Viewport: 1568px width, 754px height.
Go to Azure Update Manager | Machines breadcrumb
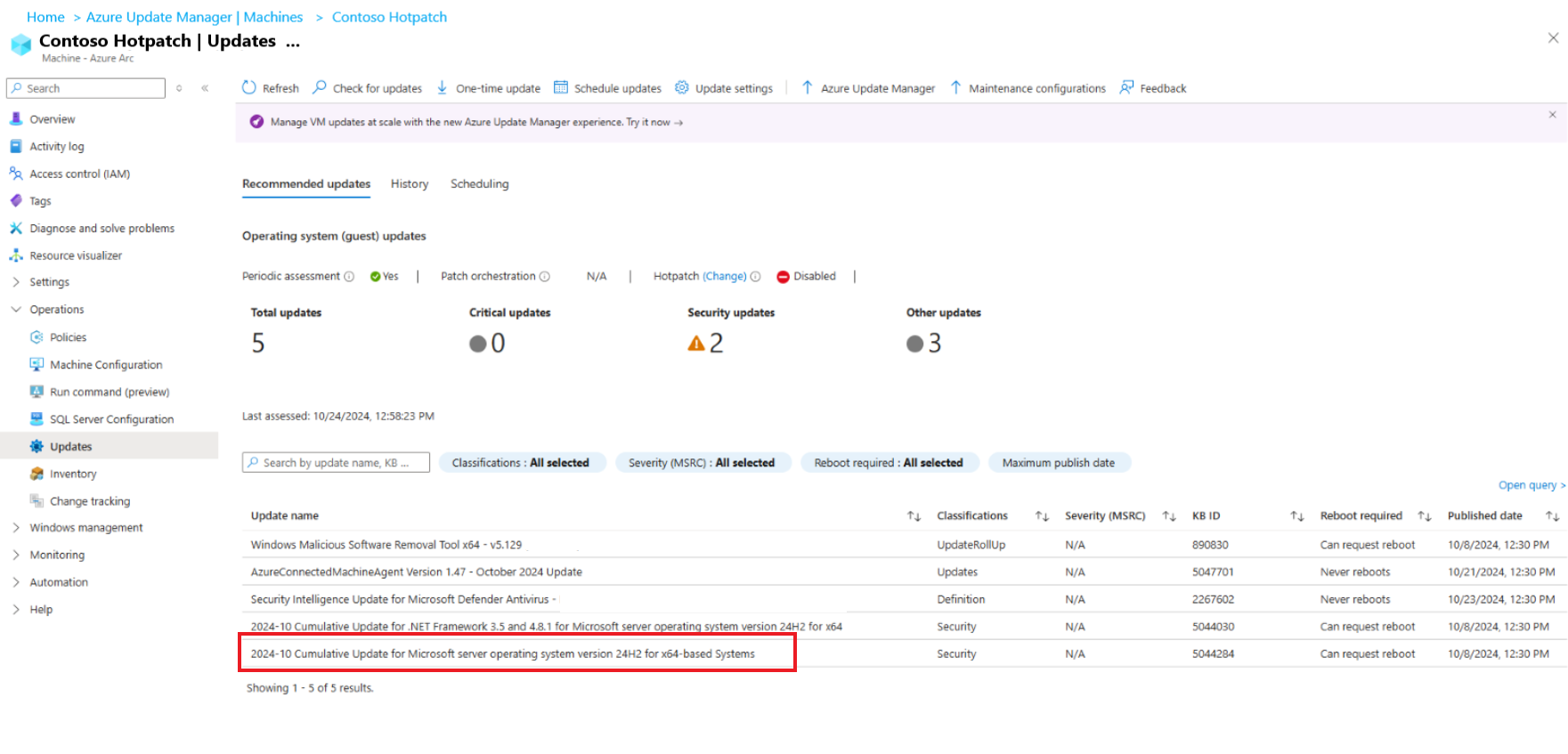point(194,17)
